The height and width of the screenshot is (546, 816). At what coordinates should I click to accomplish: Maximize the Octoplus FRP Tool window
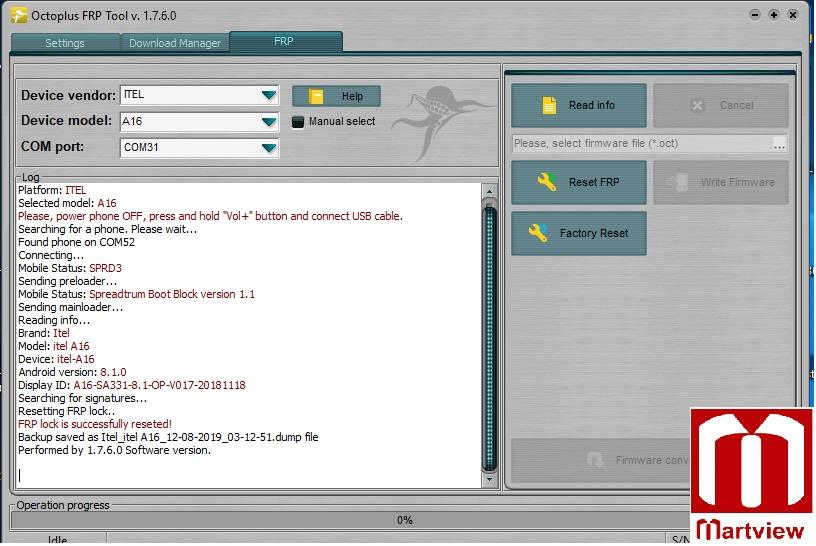(x=774, y=15)
